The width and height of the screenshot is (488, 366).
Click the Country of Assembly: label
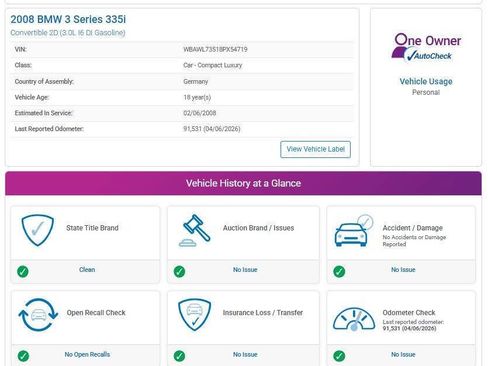pyautogui.click(x=44, y=81)
